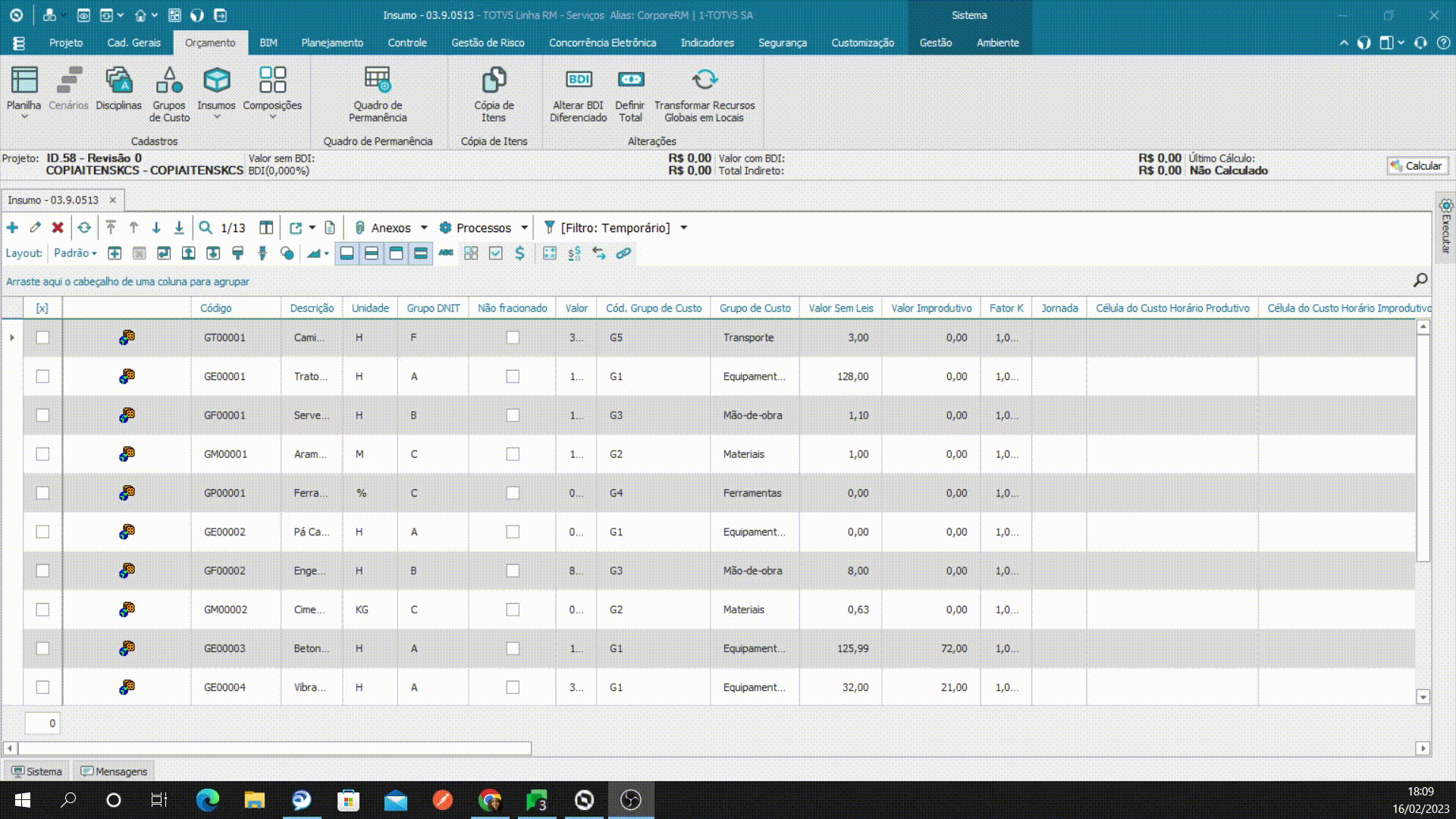
Task: Check the row checkbox for GF00001
Action: click(x=42, y=415)
